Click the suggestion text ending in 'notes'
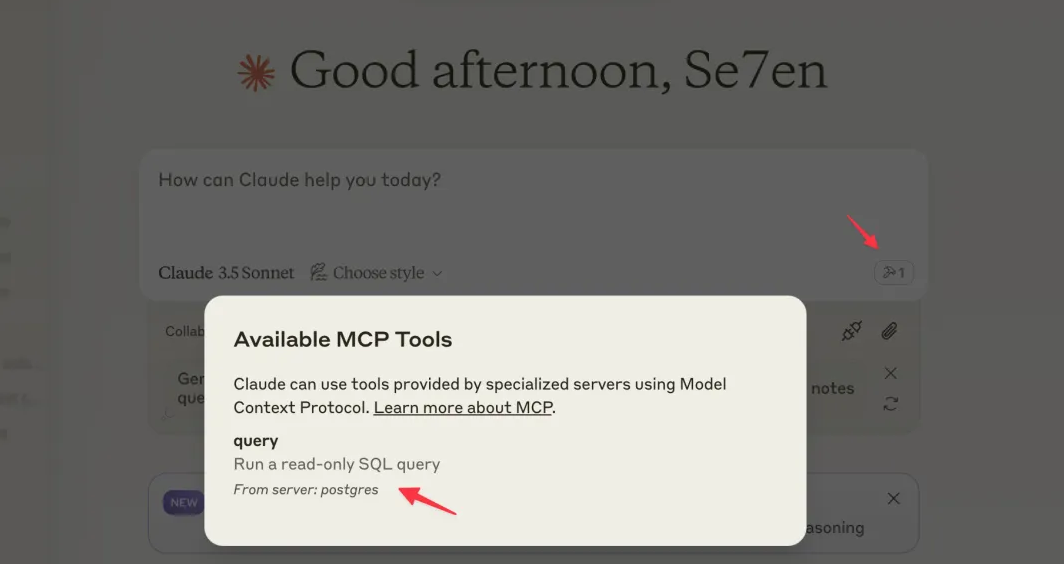This screenshot has width=1064, height=564. [832, 388]
